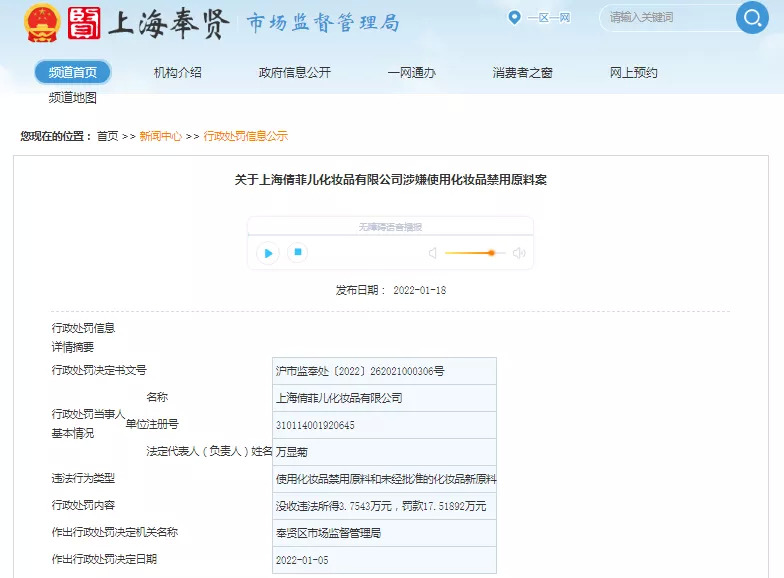Adjust the orange volume slider
Image resolution: width=784 pixels, height=578 pixels.
click(491, 253)
